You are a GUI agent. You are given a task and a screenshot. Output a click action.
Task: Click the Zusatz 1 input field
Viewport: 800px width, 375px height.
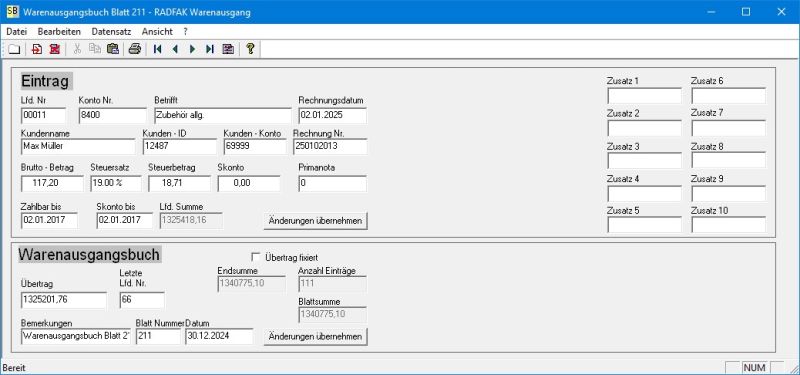pos(644,96)
